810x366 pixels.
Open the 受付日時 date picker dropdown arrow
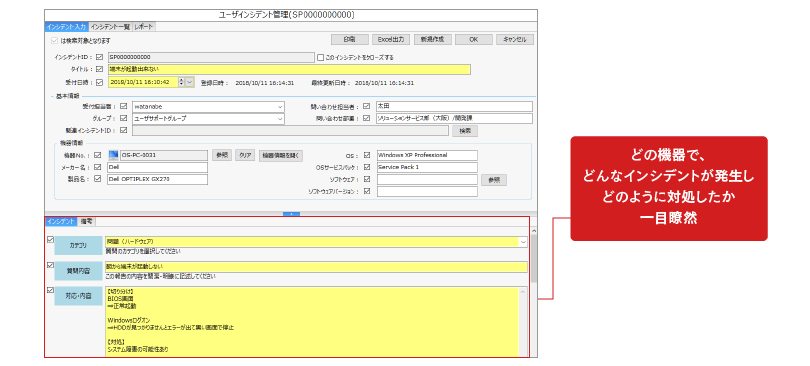click(190, 82)
